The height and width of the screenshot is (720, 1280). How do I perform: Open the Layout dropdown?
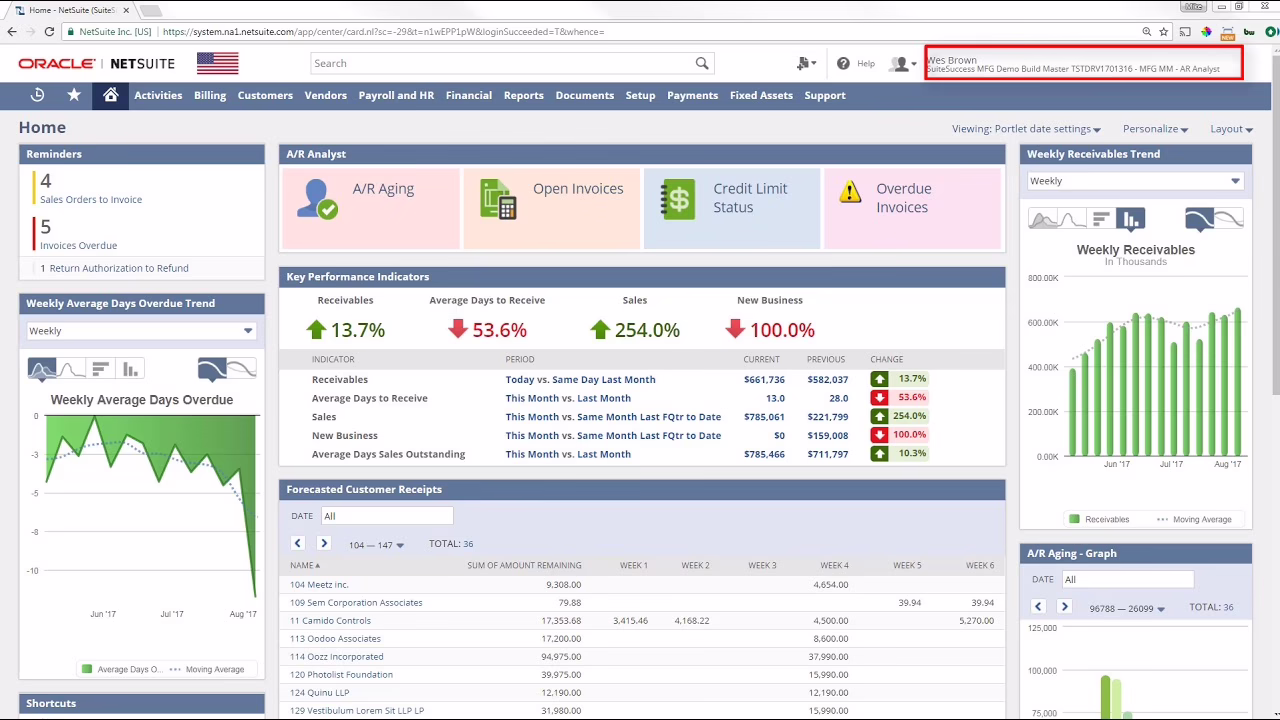pyautogui.click(x=1231, y=129)
